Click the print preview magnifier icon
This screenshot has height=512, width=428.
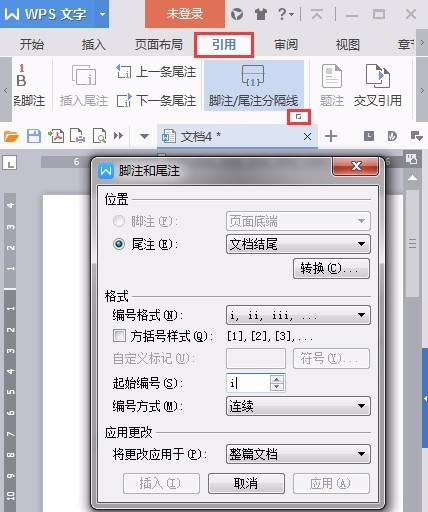coord(99,136)
